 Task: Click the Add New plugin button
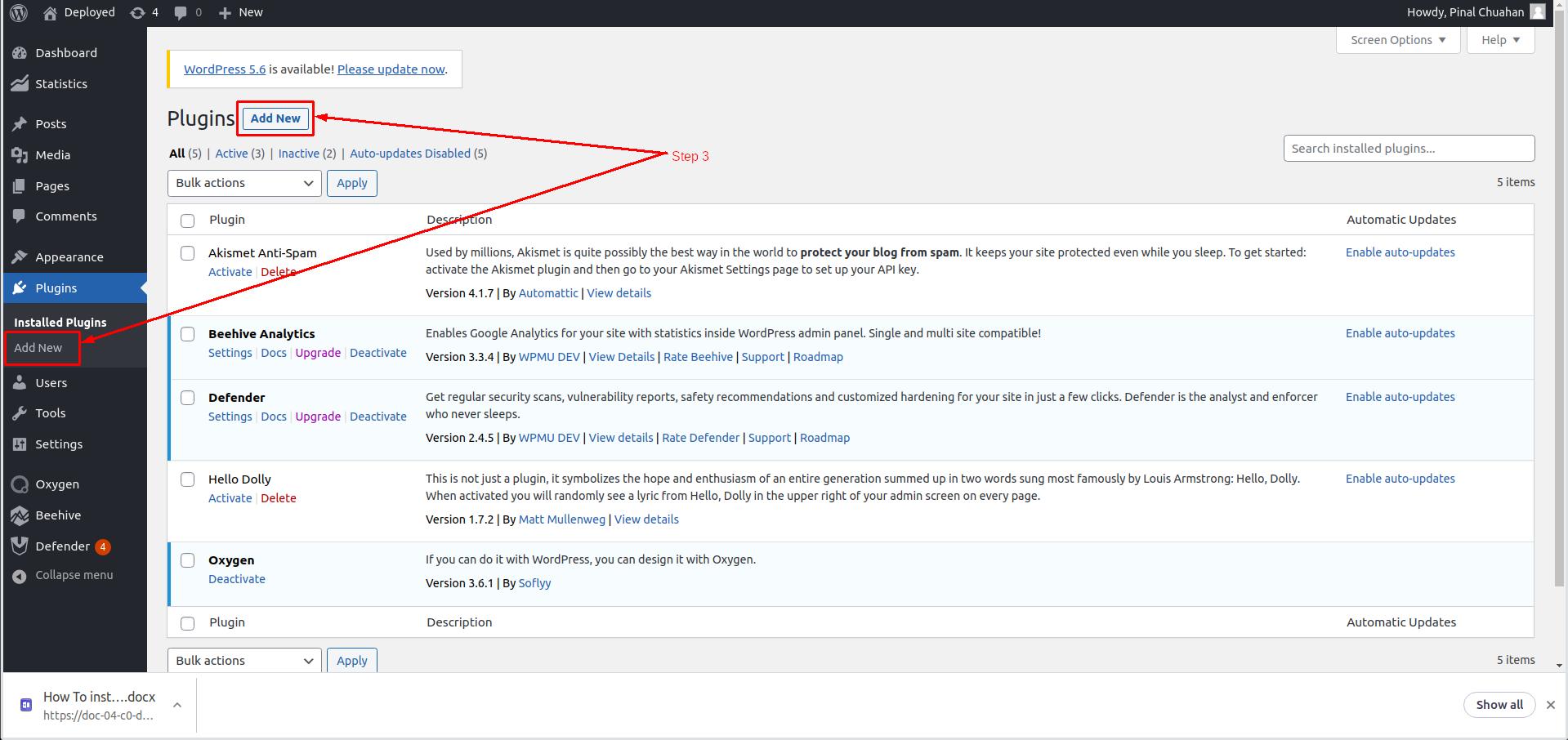pyautogui.click(x=275, y=118)
